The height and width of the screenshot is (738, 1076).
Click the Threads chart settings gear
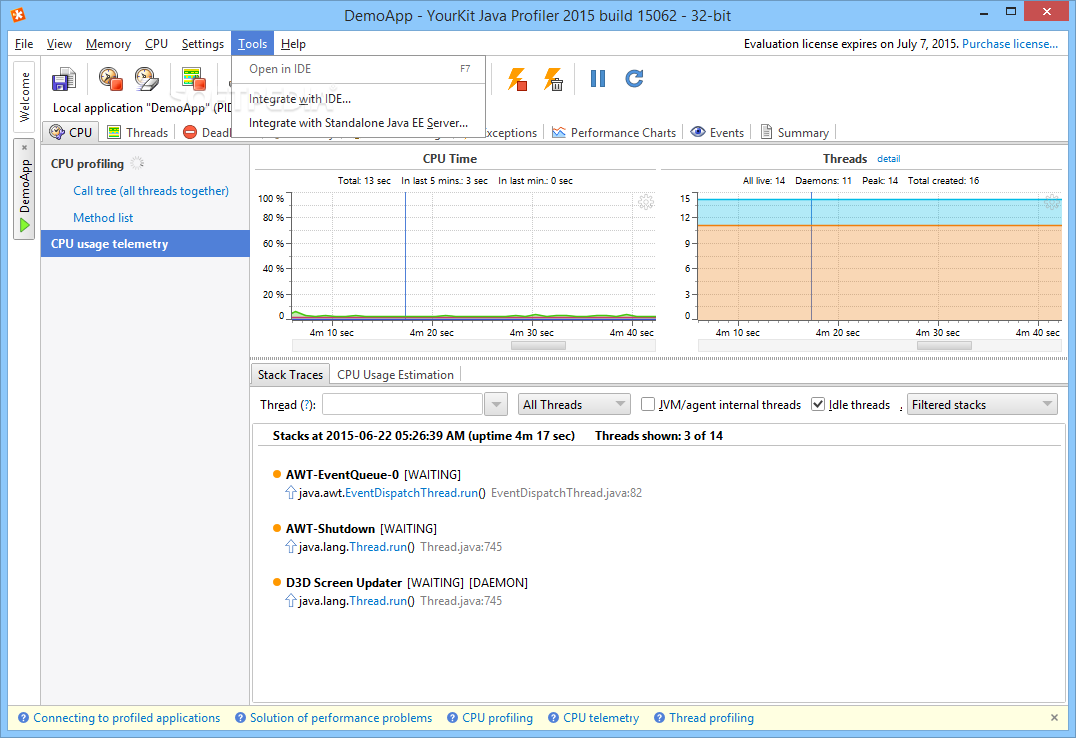click(1052, 202)
